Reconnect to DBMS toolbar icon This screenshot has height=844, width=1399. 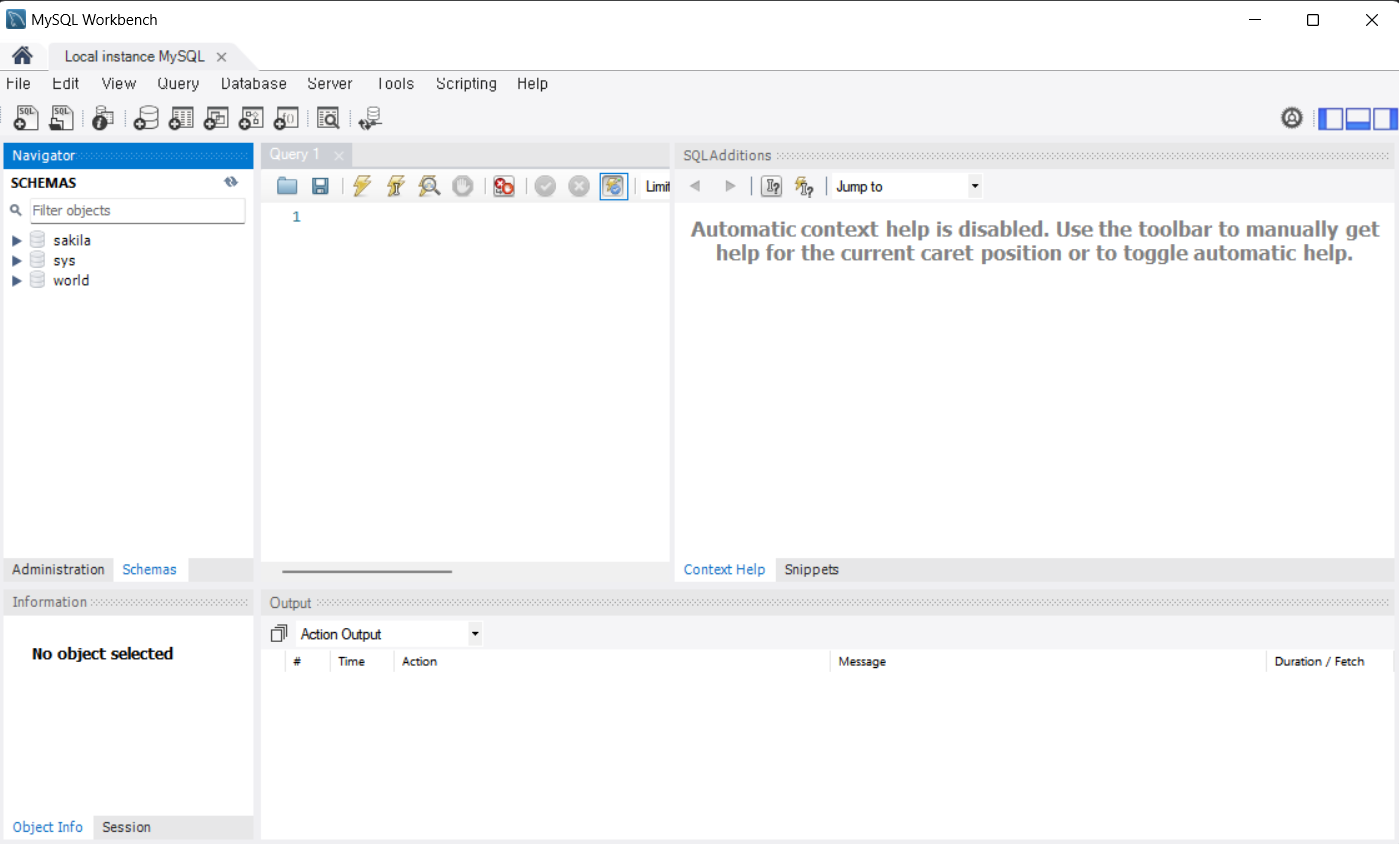pos(370,118)
